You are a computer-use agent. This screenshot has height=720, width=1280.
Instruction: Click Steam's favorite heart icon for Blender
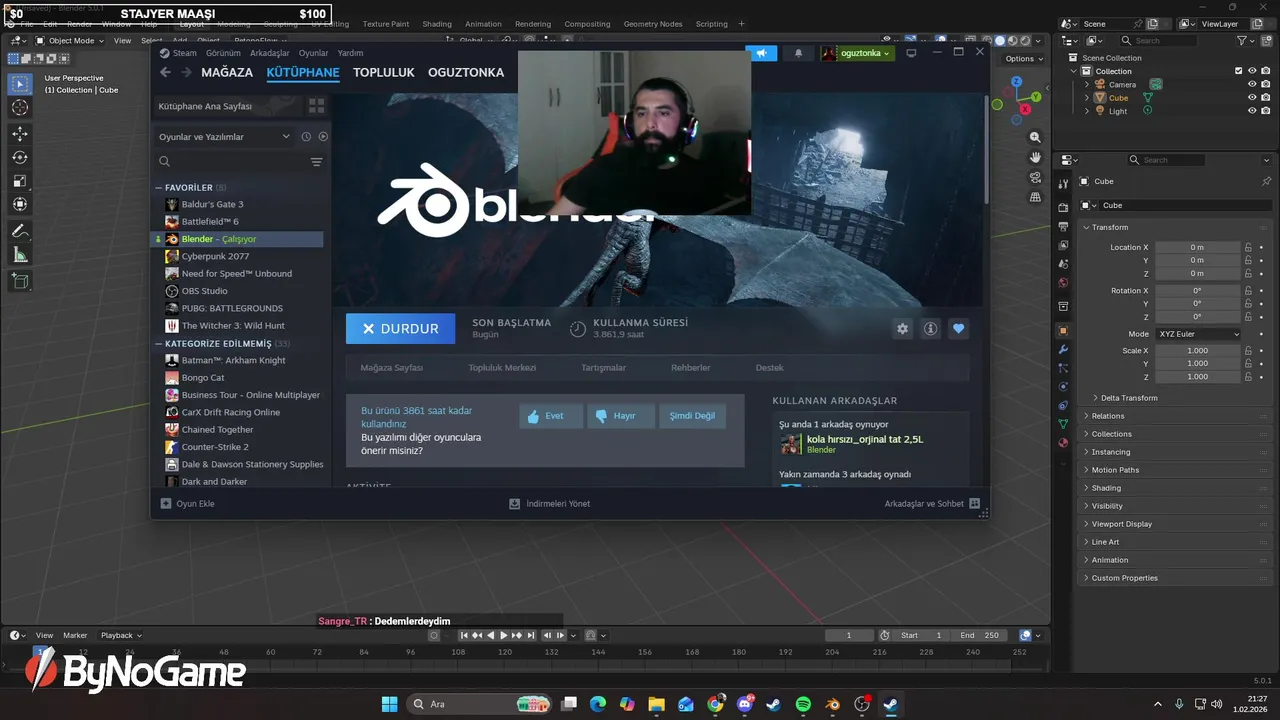pos(959,328)
